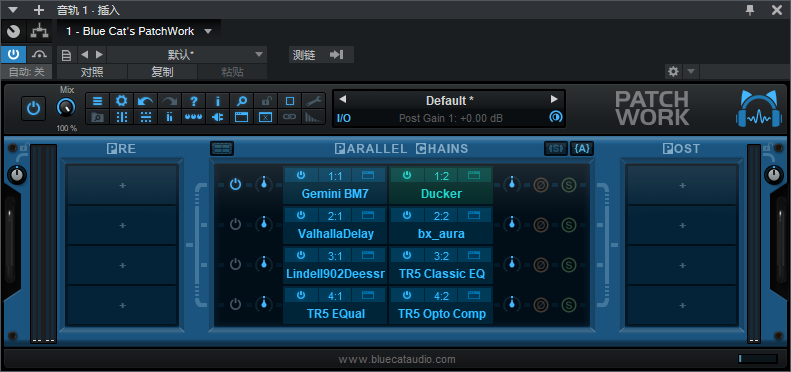
Task: Open PatchWork settings gear icon
Action: pos(122,100)
